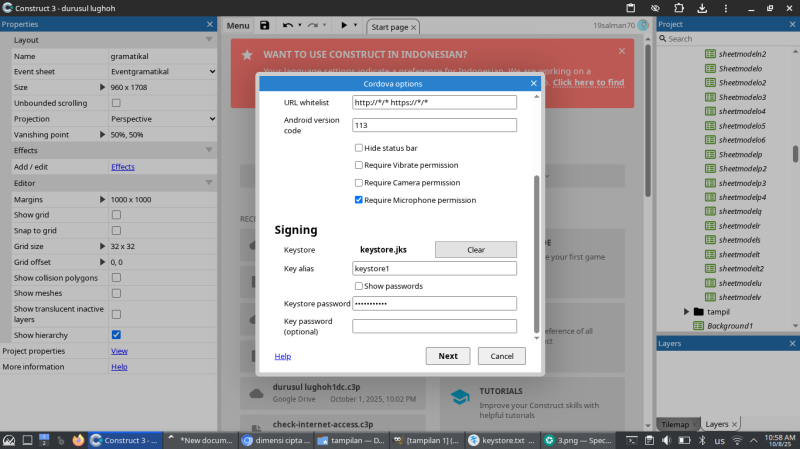Expand the tampil folder in Project tree
Image resolution: width=800 pixels, height=449 pixels.
pos(686,312)
